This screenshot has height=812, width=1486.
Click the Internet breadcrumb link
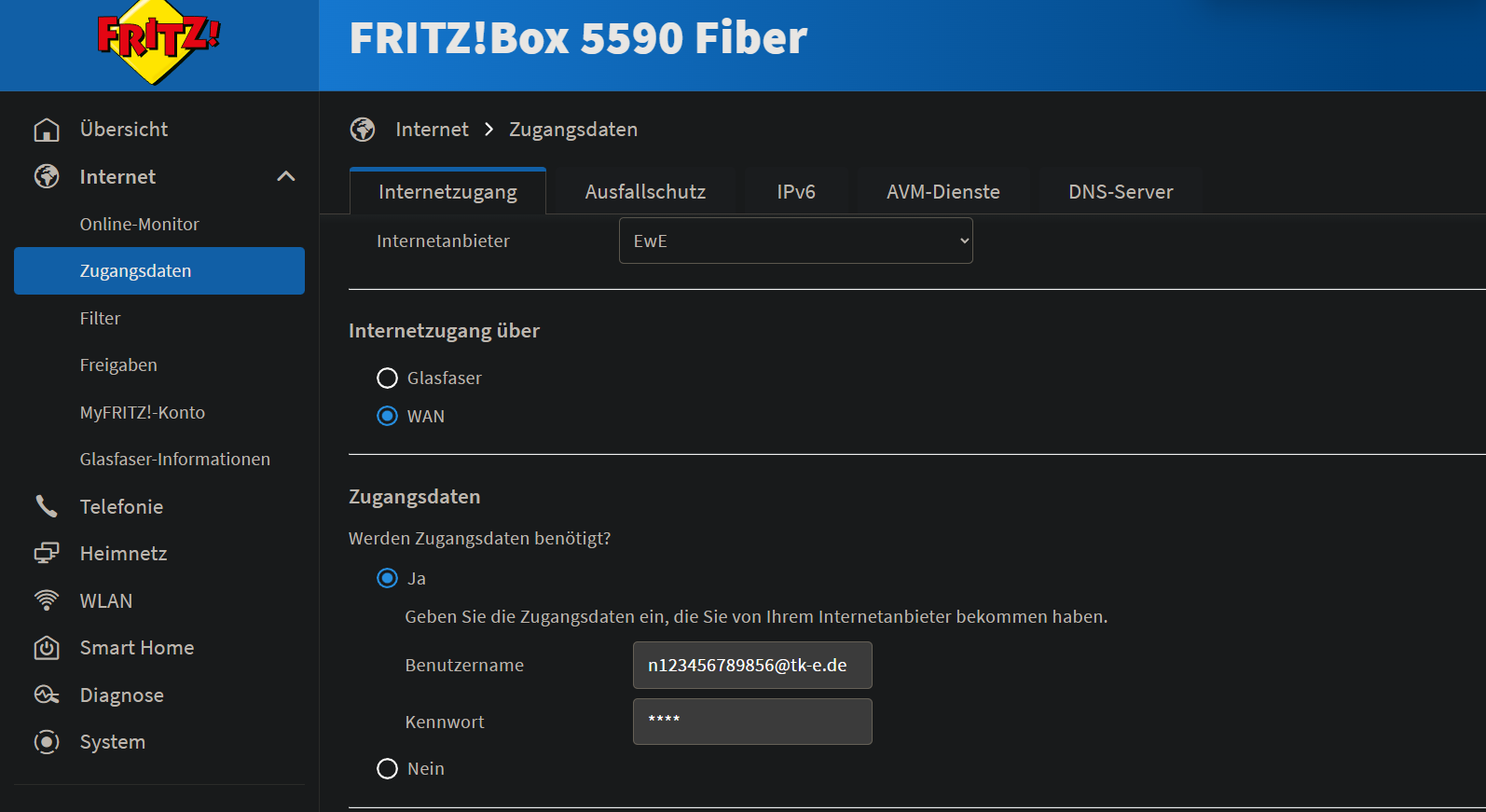tap(432, 130)
